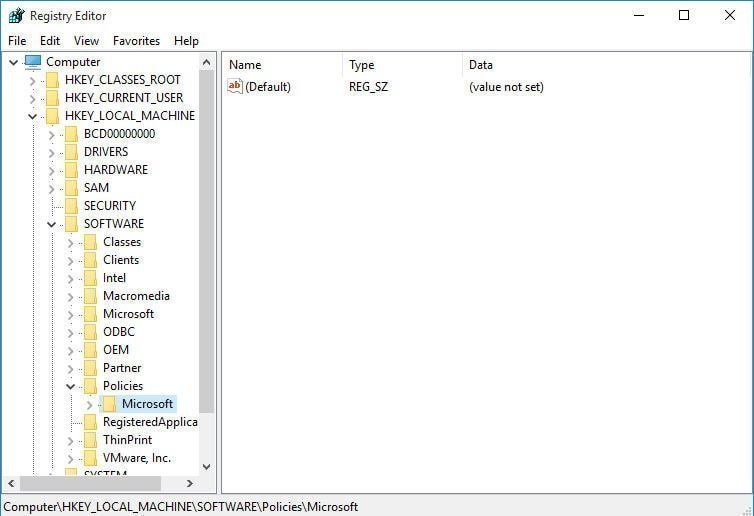
Task: Click the horizontal scroll left arrow
Action: pos(12,483)
